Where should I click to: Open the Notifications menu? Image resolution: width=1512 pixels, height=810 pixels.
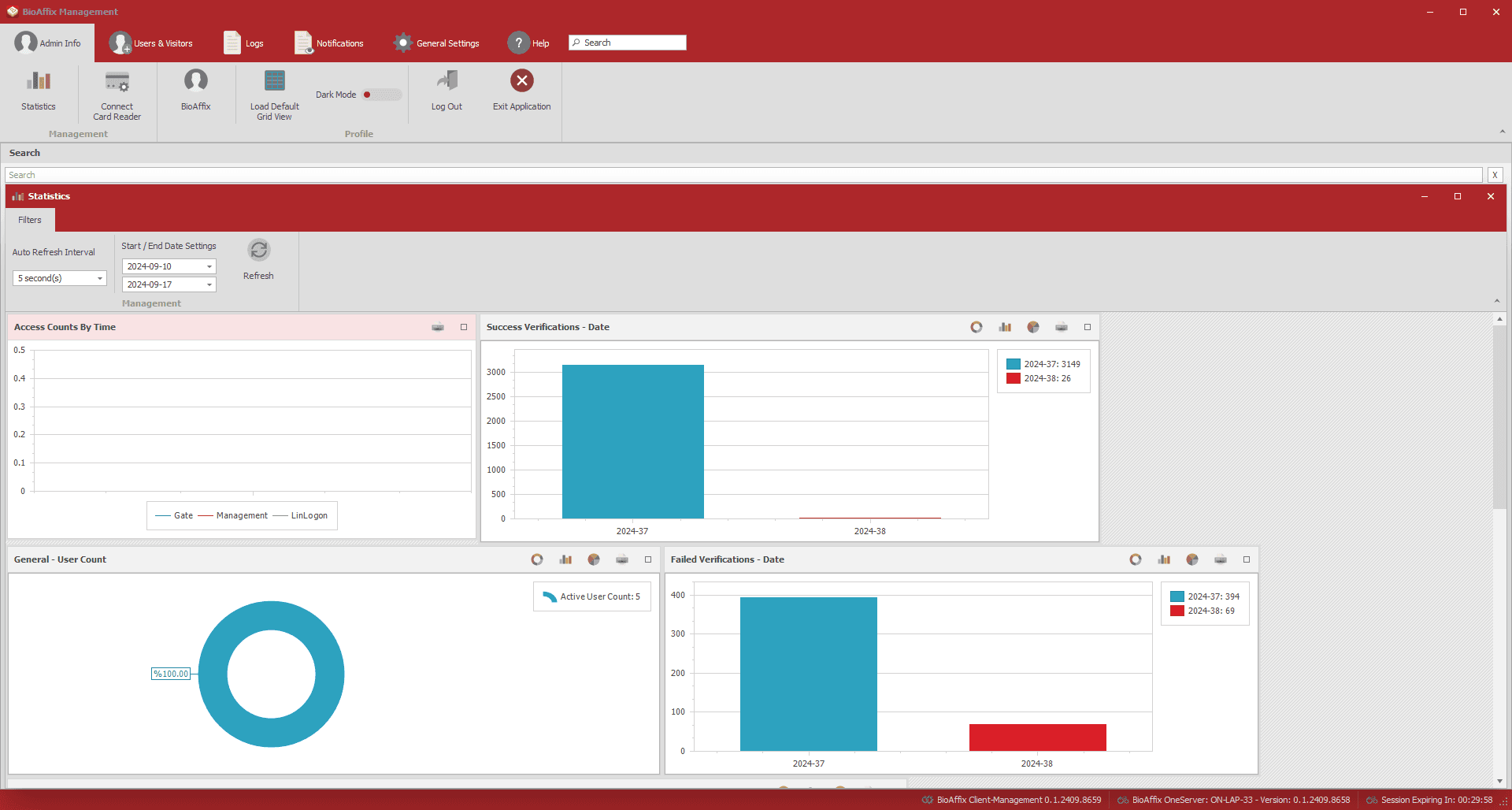(329, 43)
